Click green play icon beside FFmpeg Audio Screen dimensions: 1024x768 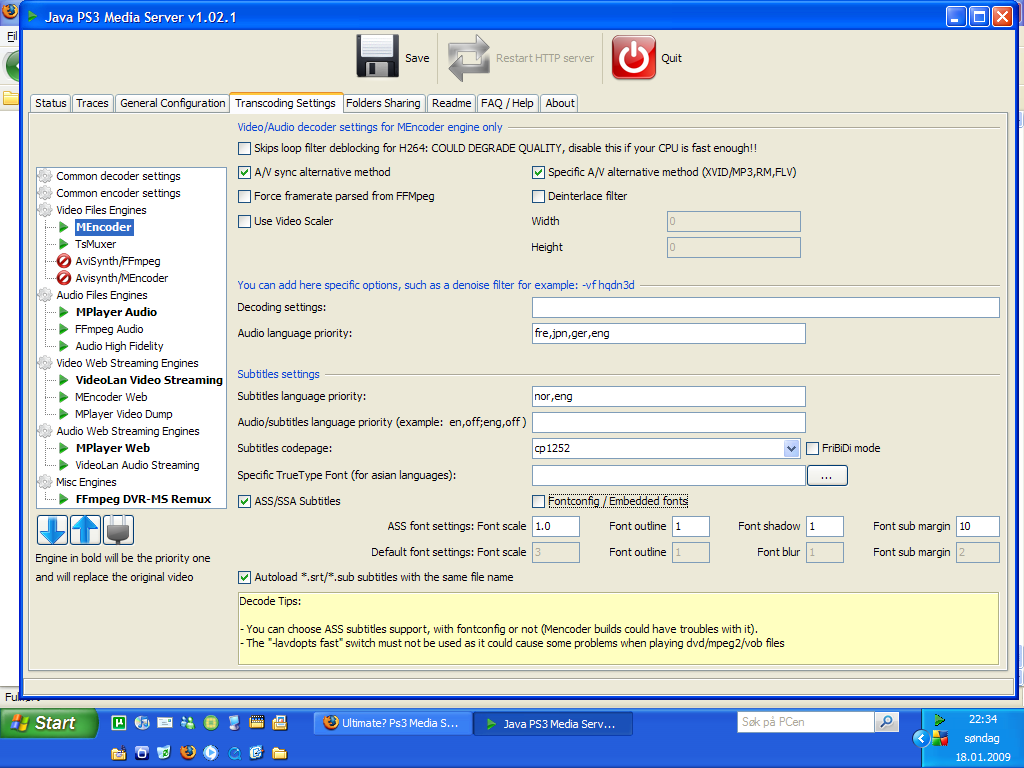click(64, 329)
